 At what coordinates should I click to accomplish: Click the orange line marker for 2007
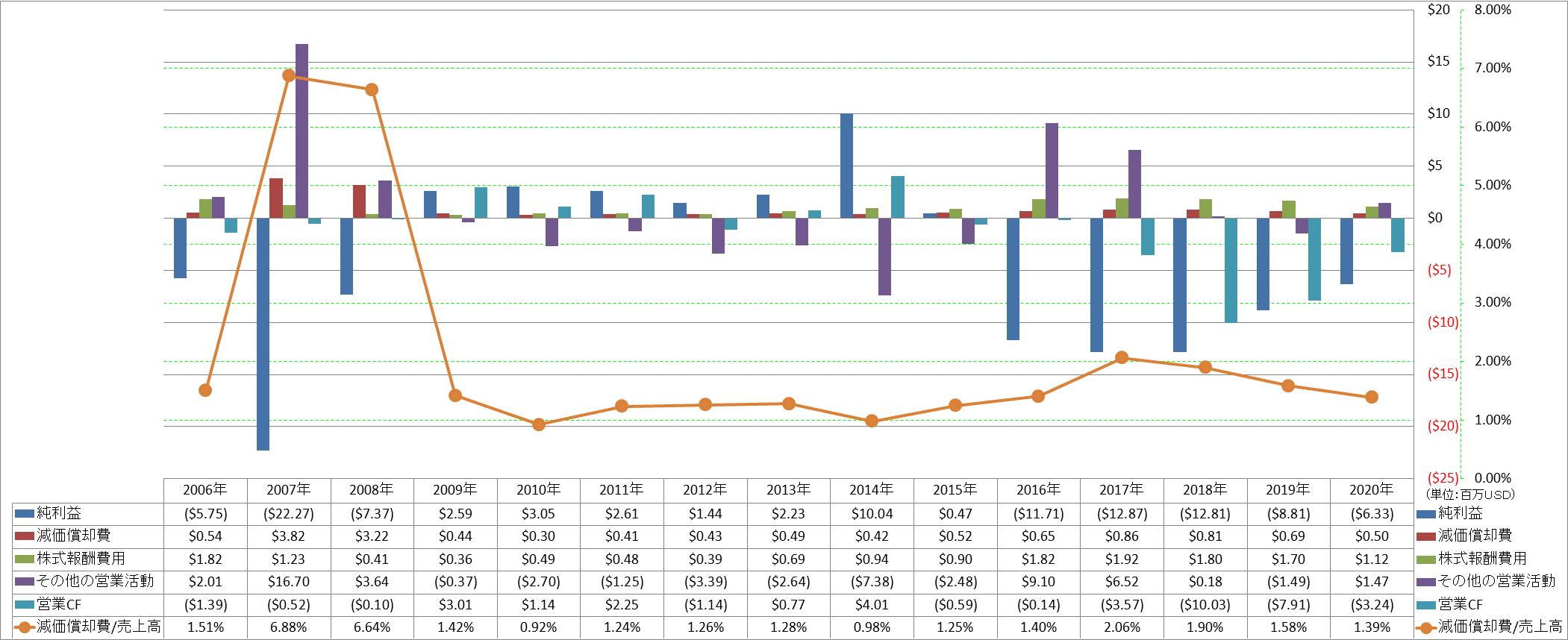(289, 75)
